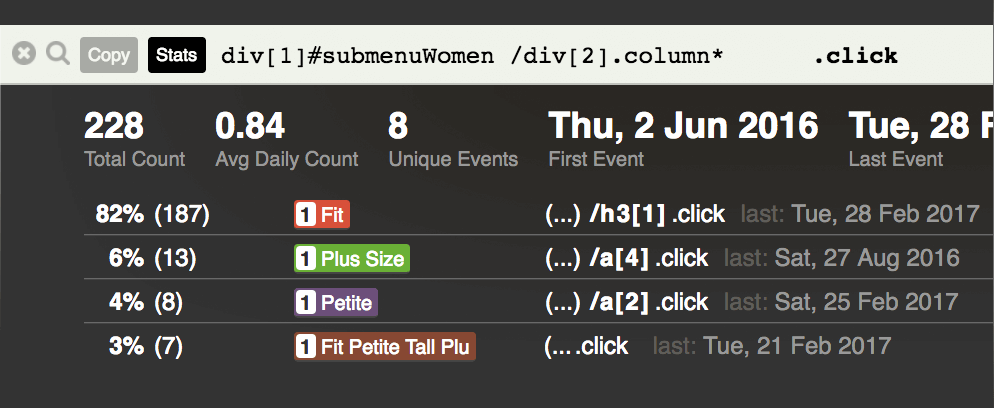Viewport: 994px width, 408px height.
Task: Copy the selector with the Copy button
Action: coord(109,55)
